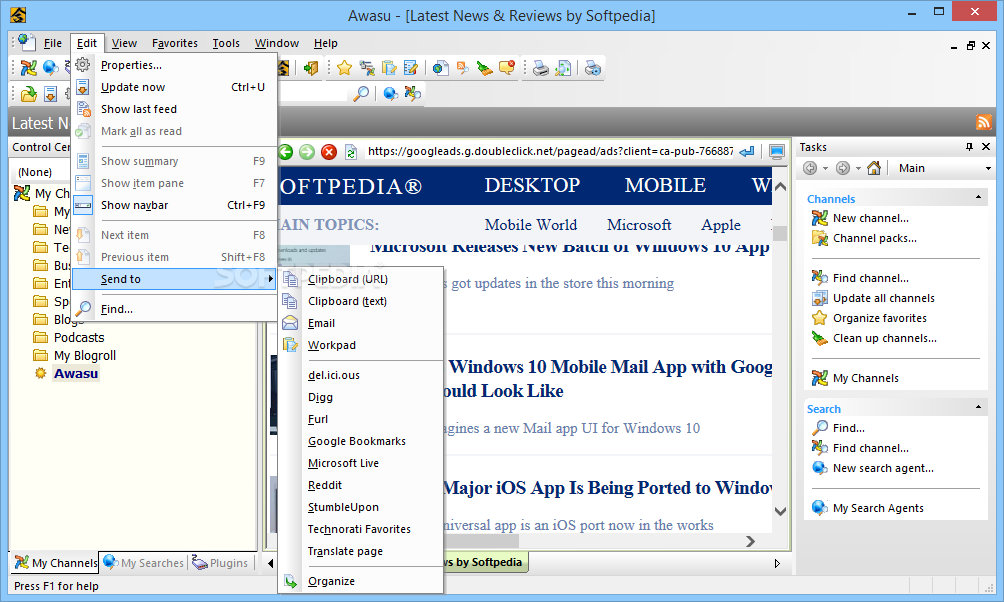Viewport: 1004px width, 602px height.
Task: Switch to the Plugins tab
Action: point(221,563)
